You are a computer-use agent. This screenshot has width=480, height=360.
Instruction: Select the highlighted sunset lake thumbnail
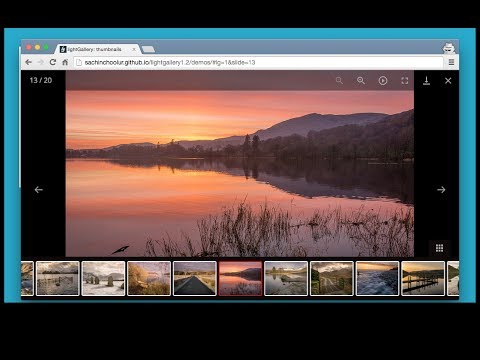[240, 279]
